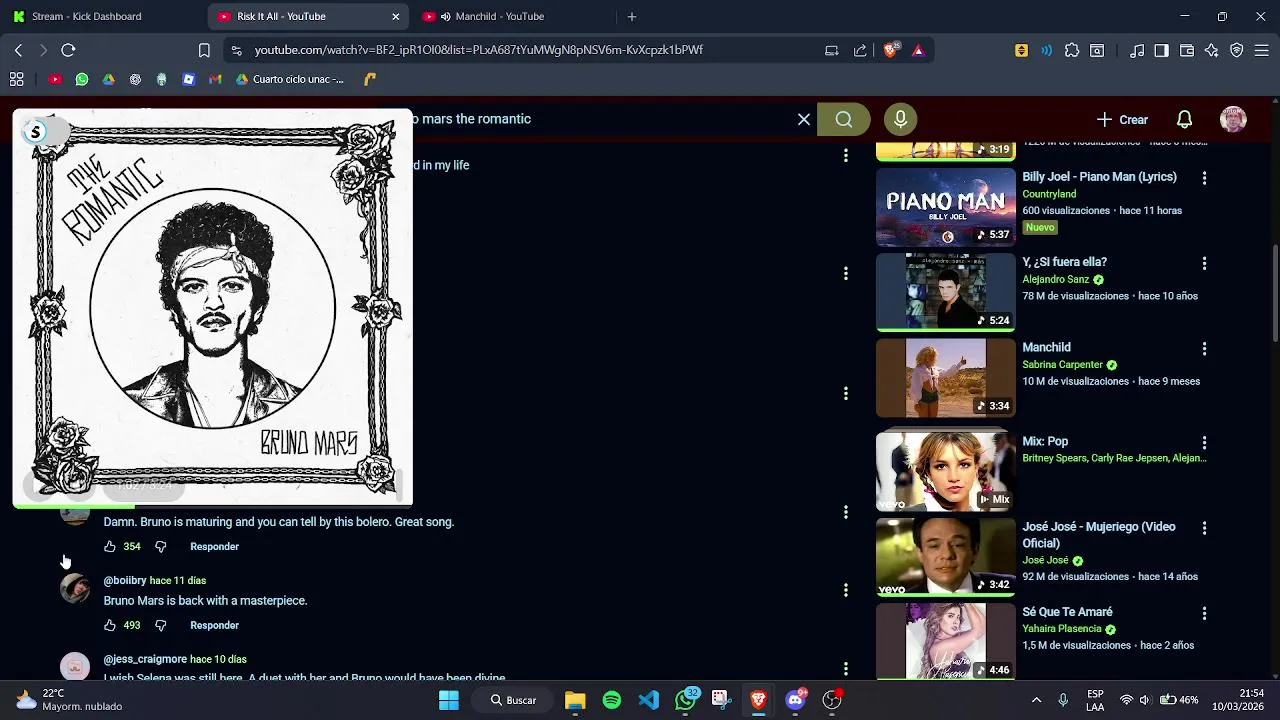Reply to the bolero comment
This screenshot has width=1280, height=720.
click(x=215, y=546)
